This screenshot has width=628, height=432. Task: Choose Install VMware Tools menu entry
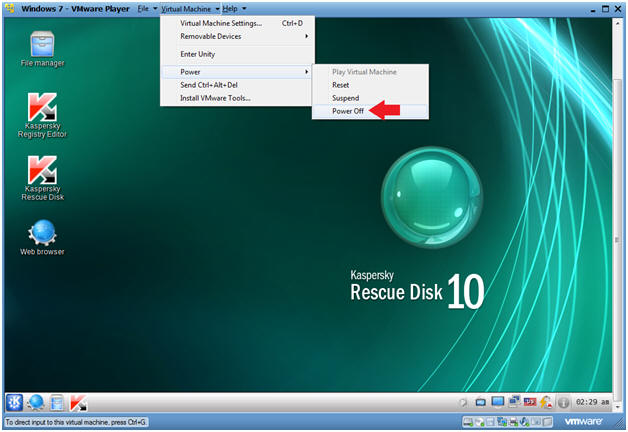[x=238, y=98]
